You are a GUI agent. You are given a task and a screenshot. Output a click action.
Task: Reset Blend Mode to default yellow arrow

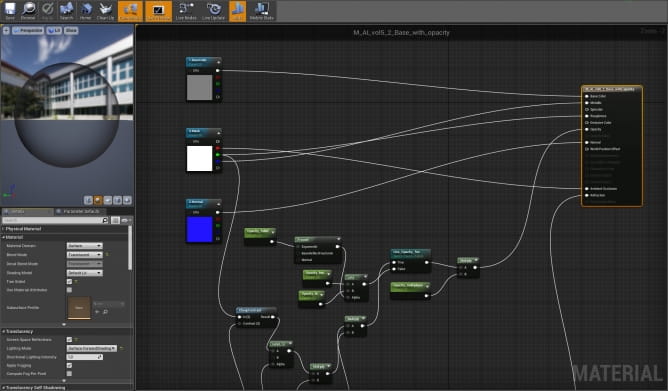pos(107,255)
